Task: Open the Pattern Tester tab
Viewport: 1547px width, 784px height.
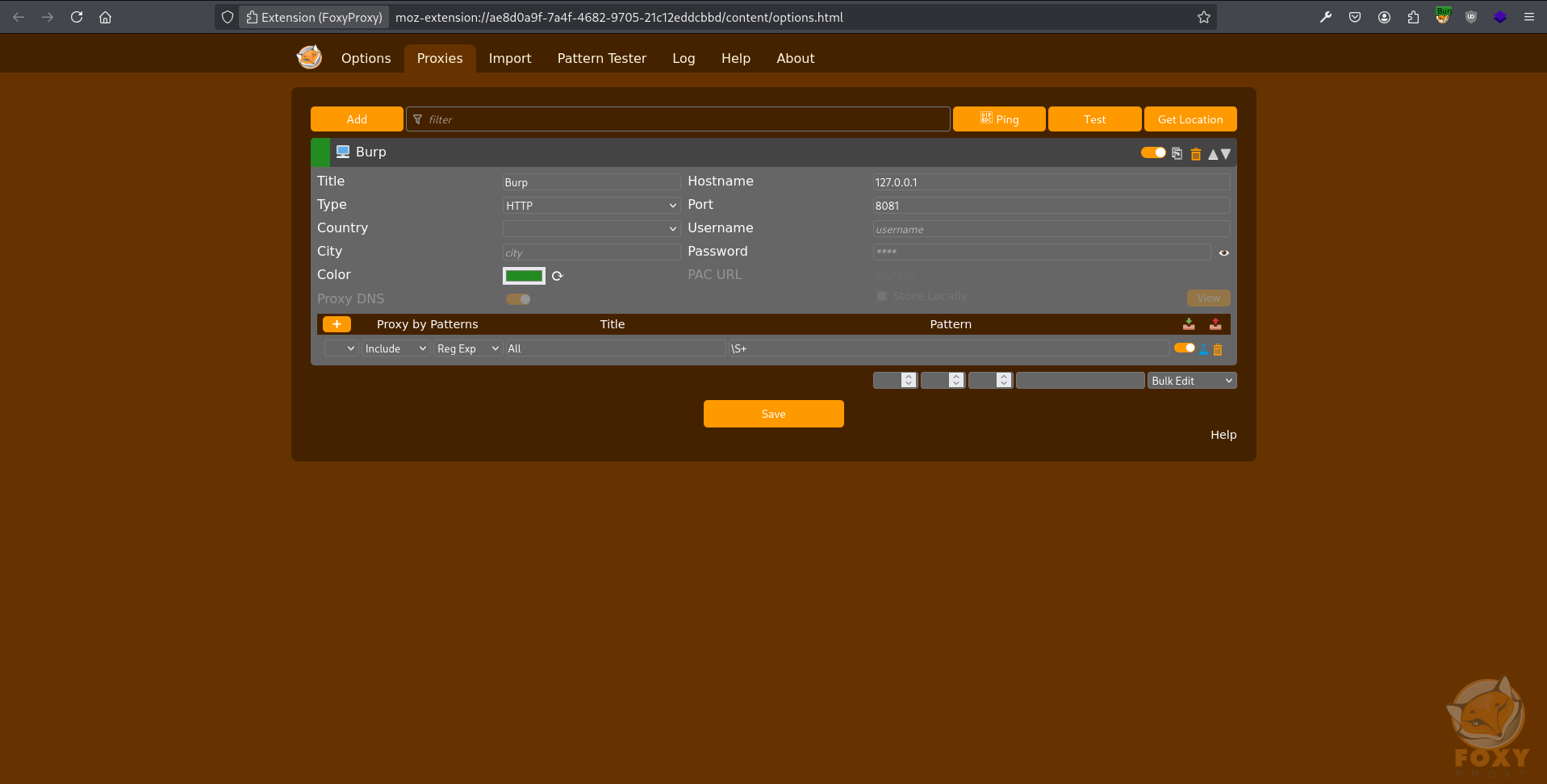Action: click(602, 58)
